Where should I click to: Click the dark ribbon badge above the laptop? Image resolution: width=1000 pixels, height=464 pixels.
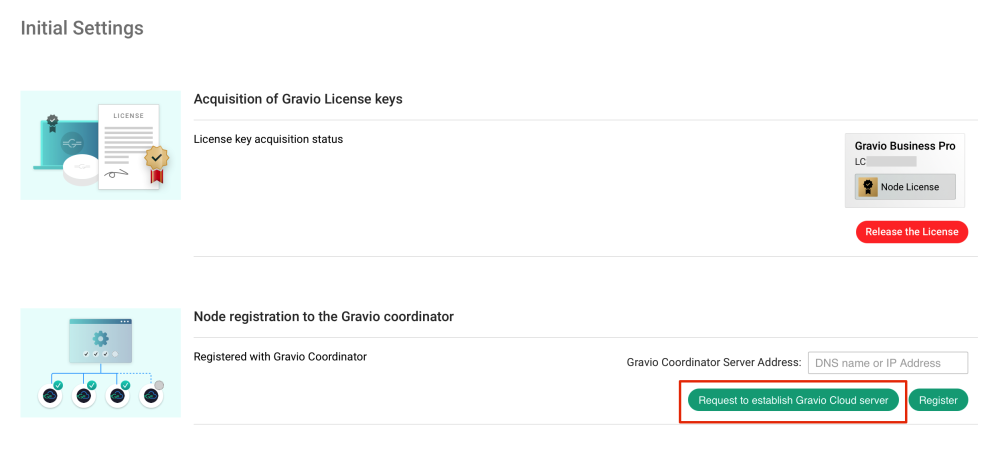coord(52,120)
